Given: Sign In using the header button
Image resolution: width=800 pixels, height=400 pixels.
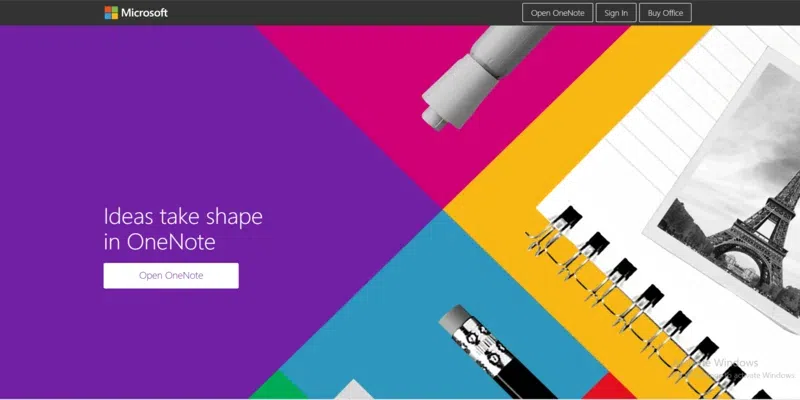Looking at the screenshot, I should (x=616, y=13).
